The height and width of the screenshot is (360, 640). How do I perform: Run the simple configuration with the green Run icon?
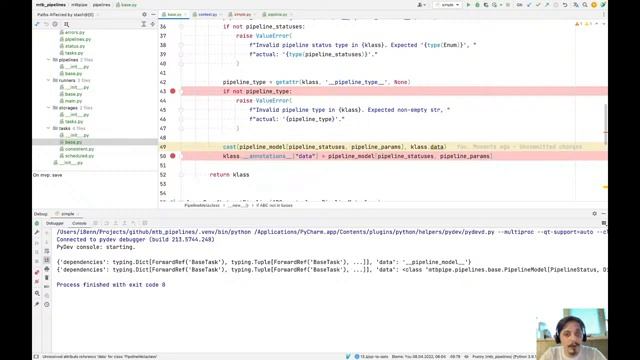coord(469,5)
